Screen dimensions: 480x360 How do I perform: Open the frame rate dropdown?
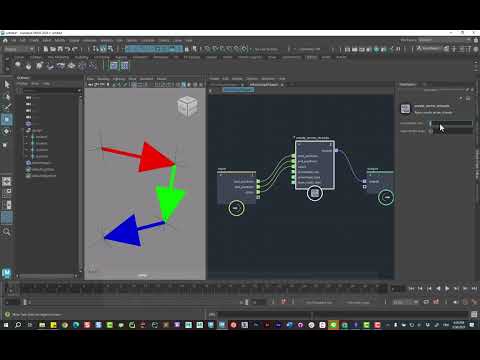pos(405,302)
